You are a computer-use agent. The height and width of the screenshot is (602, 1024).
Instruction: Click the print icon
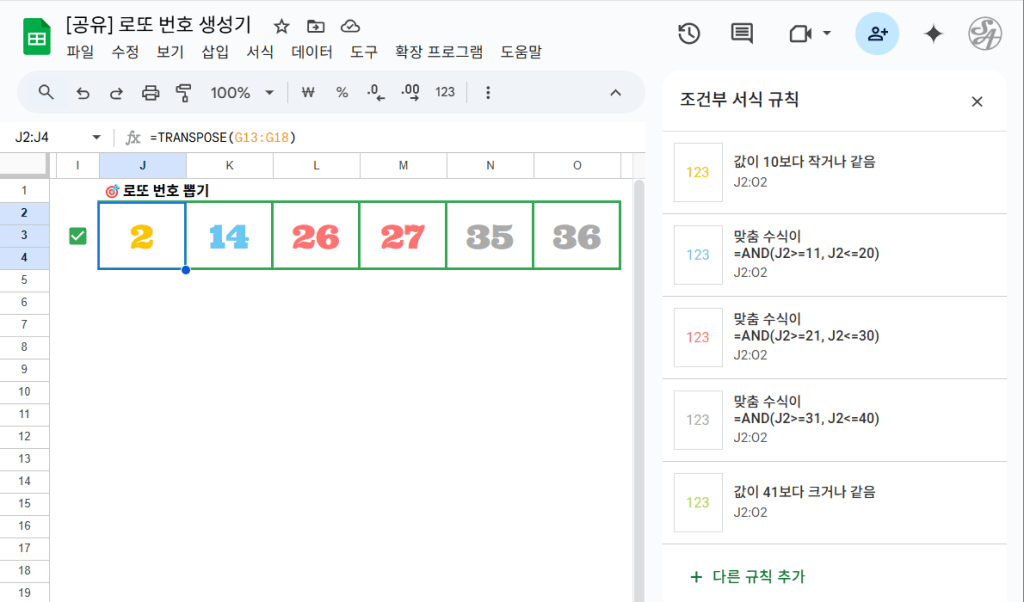(x=150, y=93)
